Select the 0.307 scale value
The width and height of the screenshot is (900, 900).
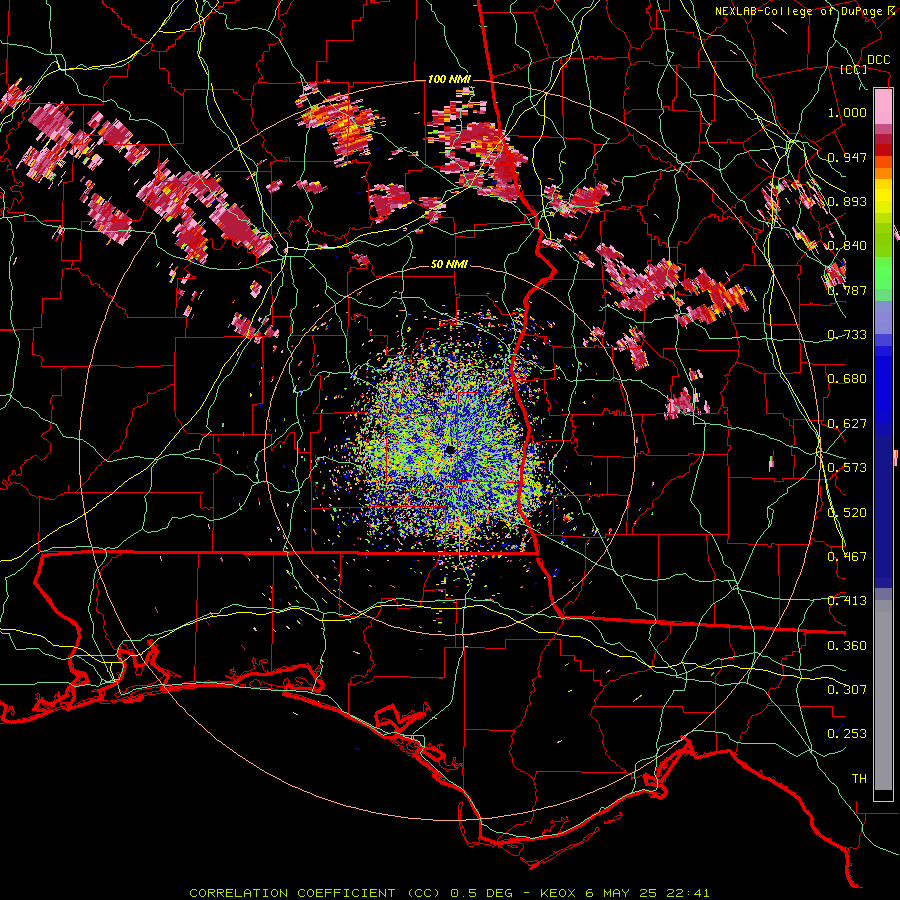tap(847, 690)
